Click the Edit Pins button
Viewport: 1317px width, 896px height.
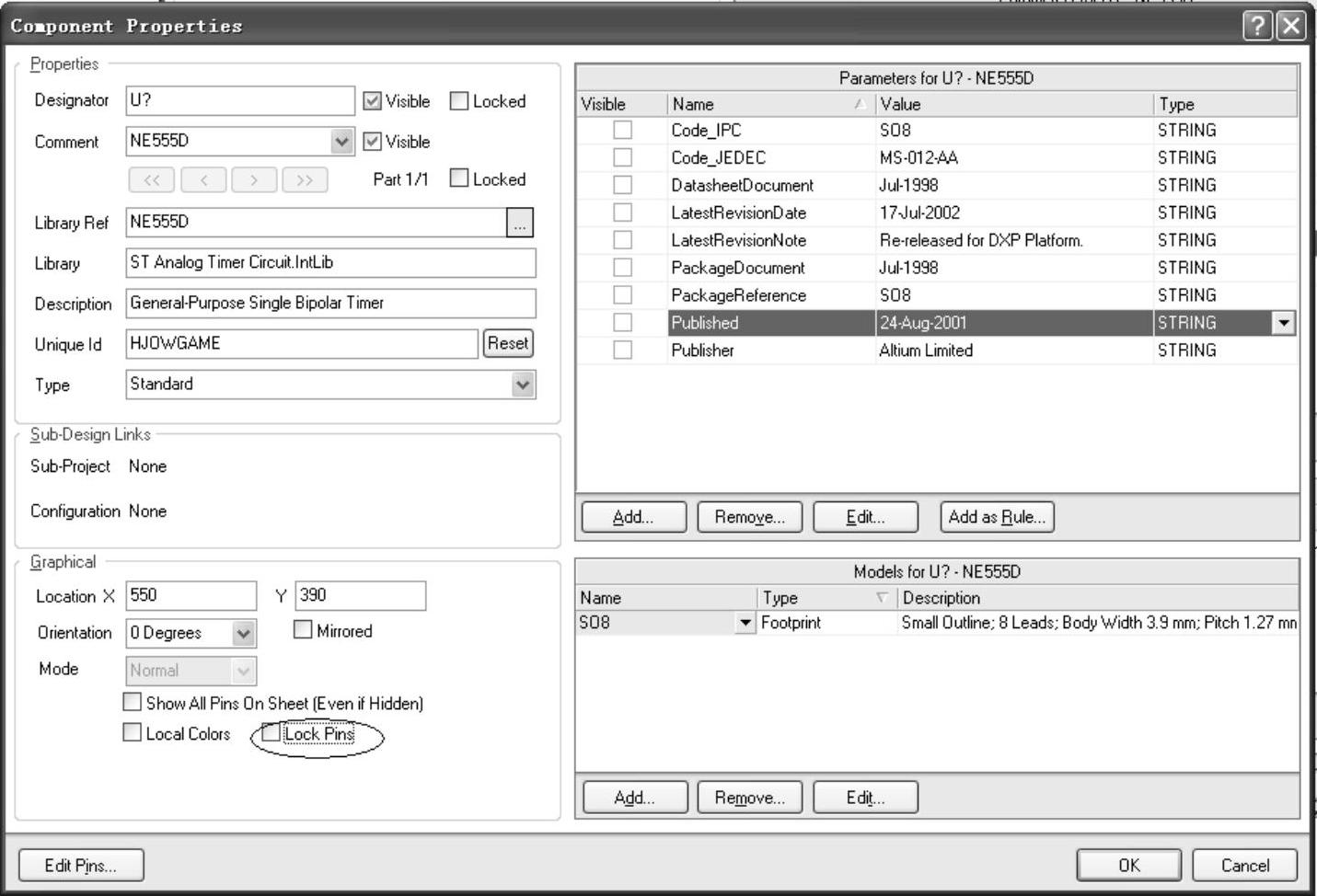pyautogui.click(x=81, y=866)
